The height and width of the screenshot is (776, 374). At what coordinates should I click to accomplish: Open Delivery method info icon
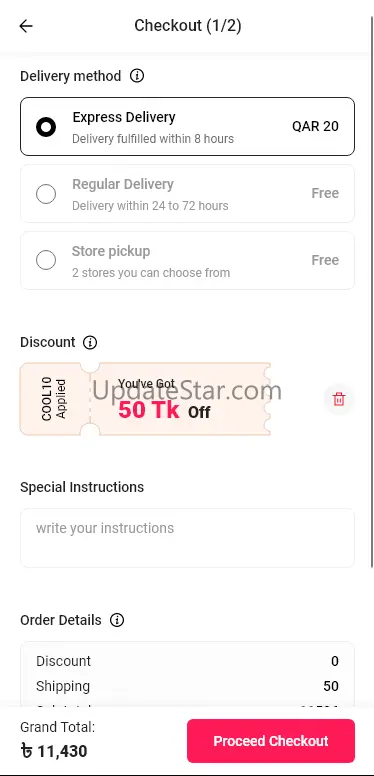[x=137, y=76]
